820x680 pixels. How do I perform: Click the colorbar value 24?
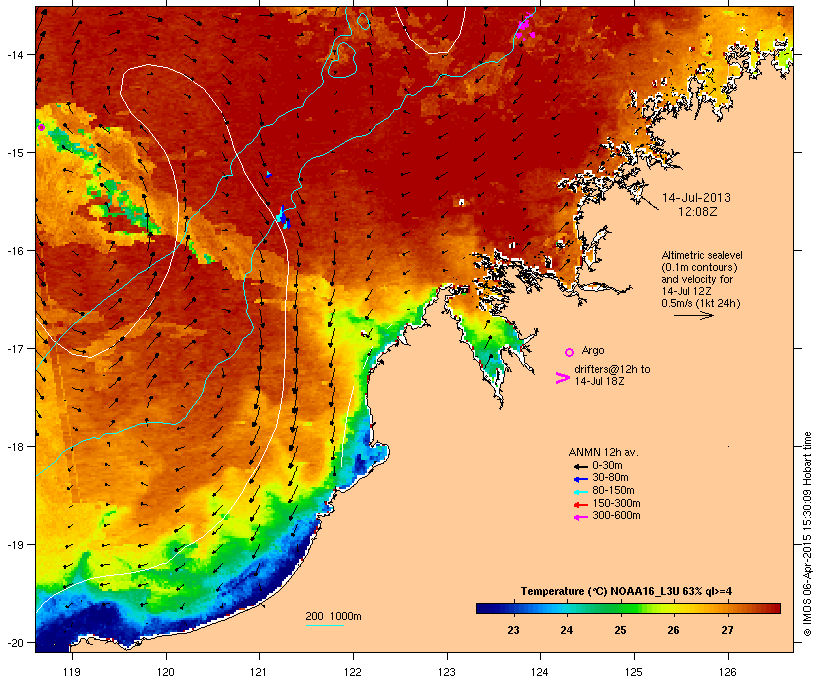pyautogui.click(x=567, y=630)
